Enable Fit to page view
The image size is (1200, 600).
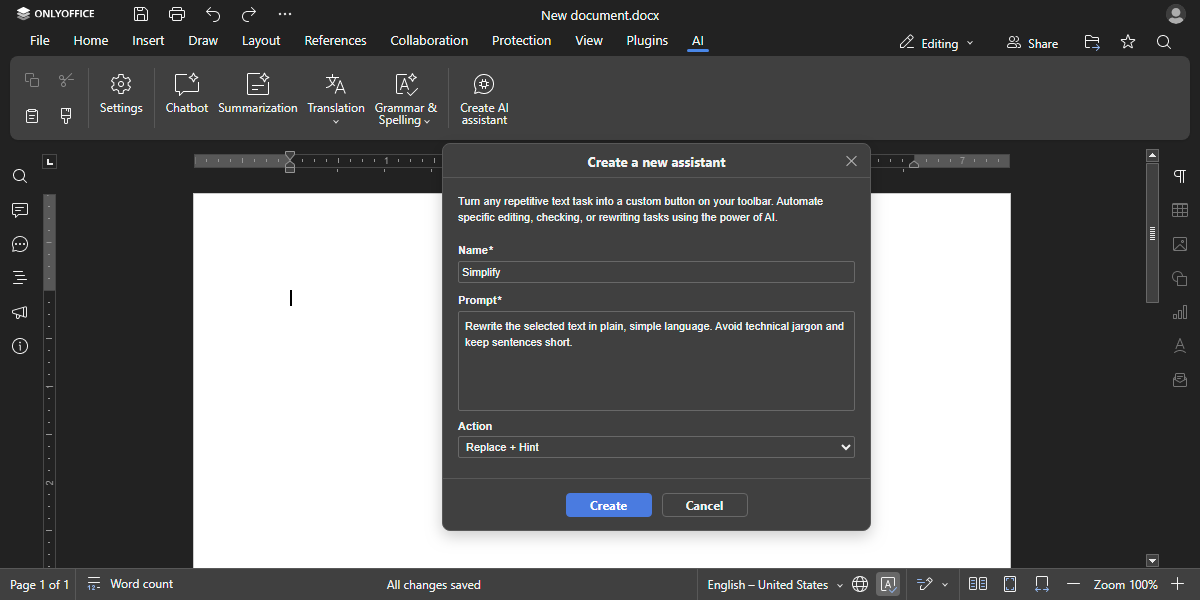1009,583
